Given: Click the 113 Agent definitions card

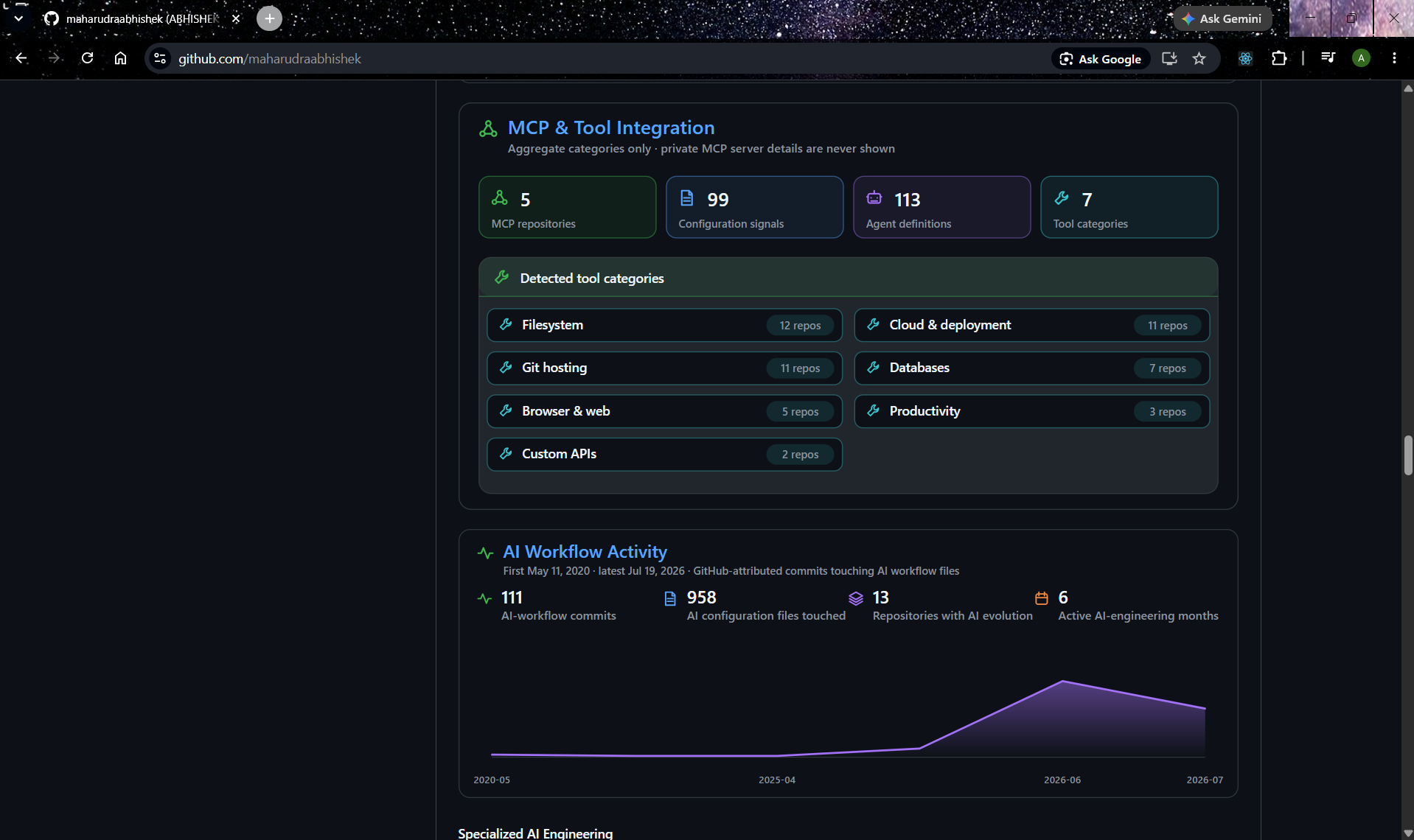Looking at the screenshot, I should 941,207.
